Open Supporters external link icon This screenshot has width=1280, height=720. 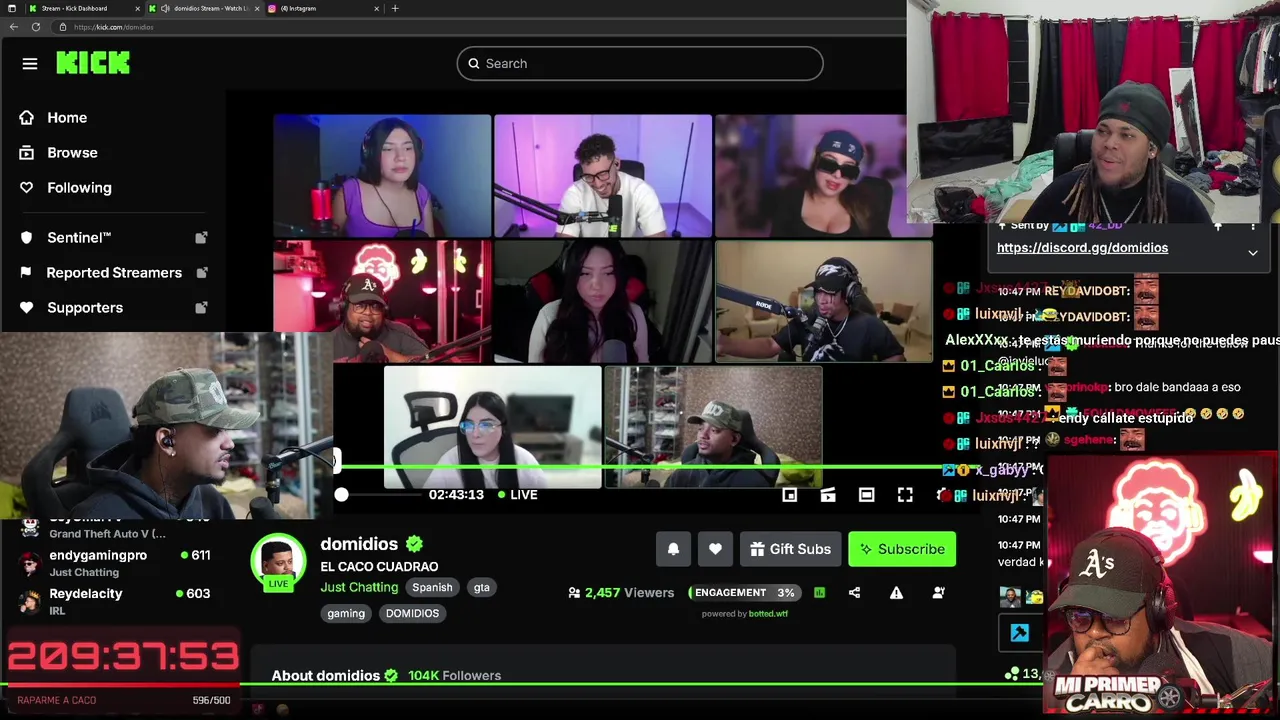pyautogui.click(x=201, y=308)
